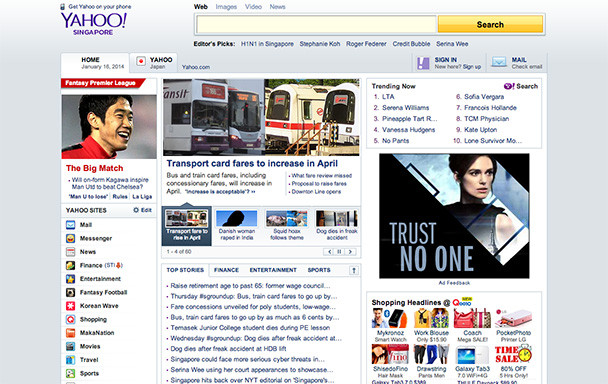Click in the web search input field
This screenshot has width=608, height=384.
pos(316,24)
